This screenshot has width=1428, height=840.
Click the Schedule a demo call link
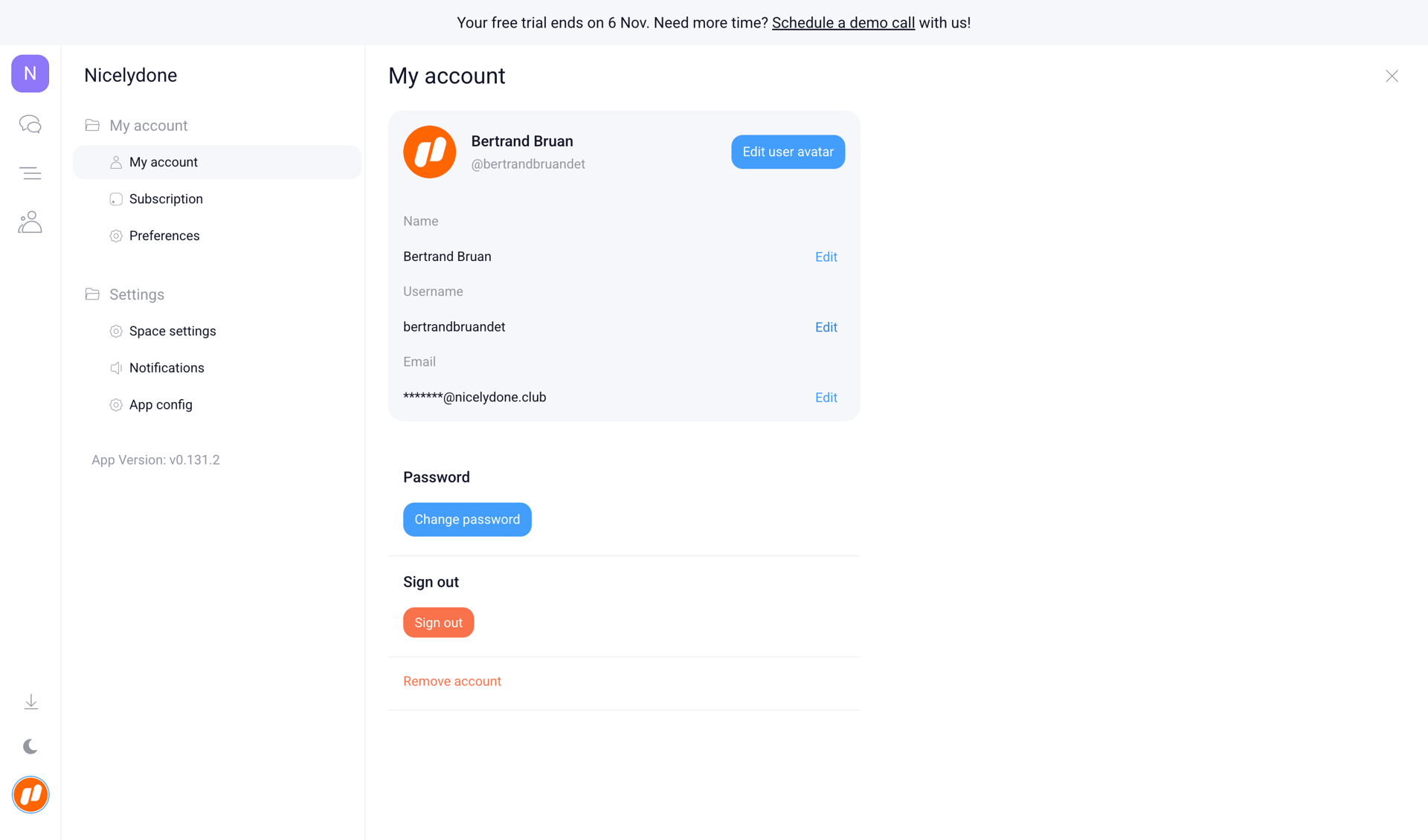click(x=843, y=23)
